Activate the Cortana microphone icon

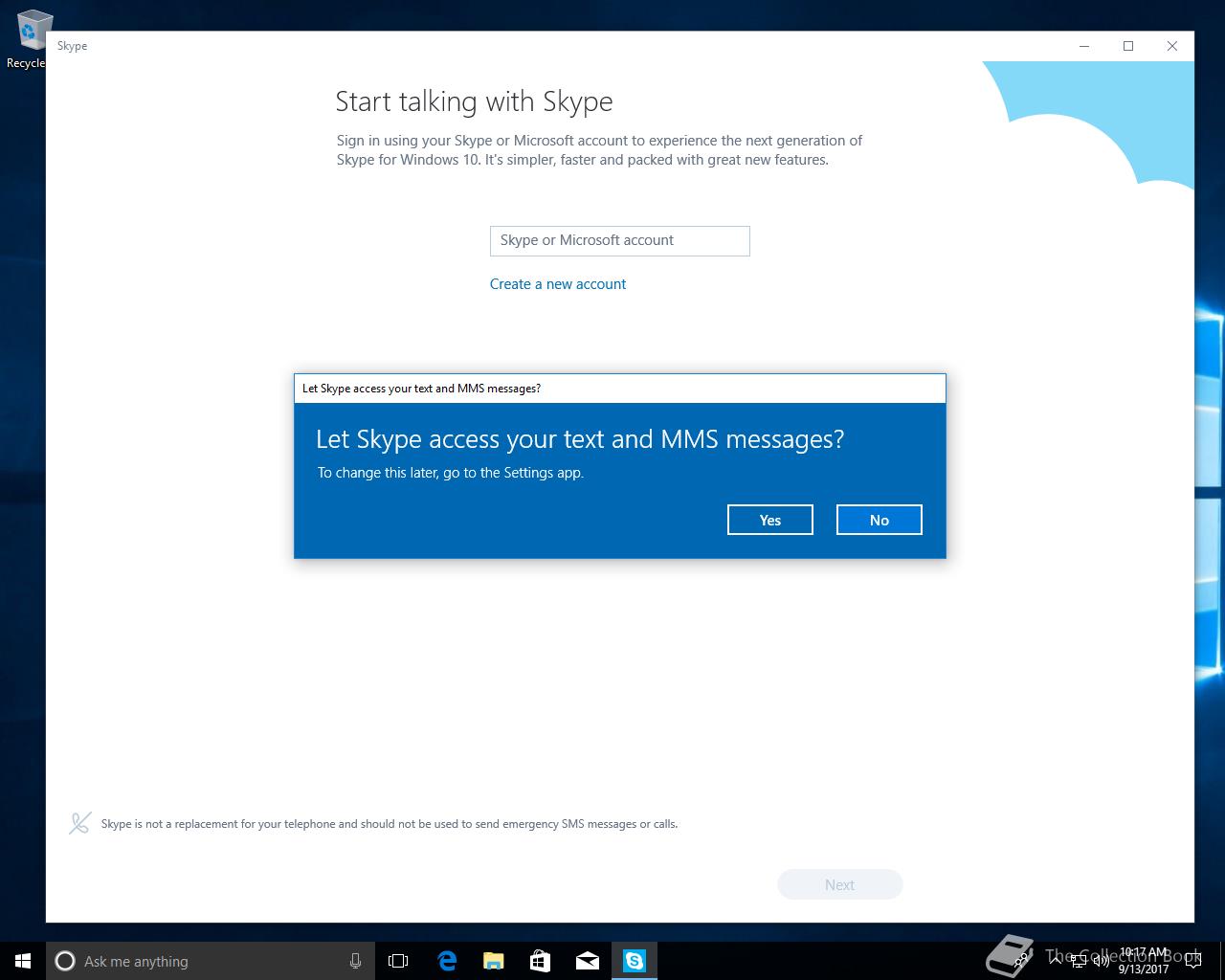tap(355, 961)
